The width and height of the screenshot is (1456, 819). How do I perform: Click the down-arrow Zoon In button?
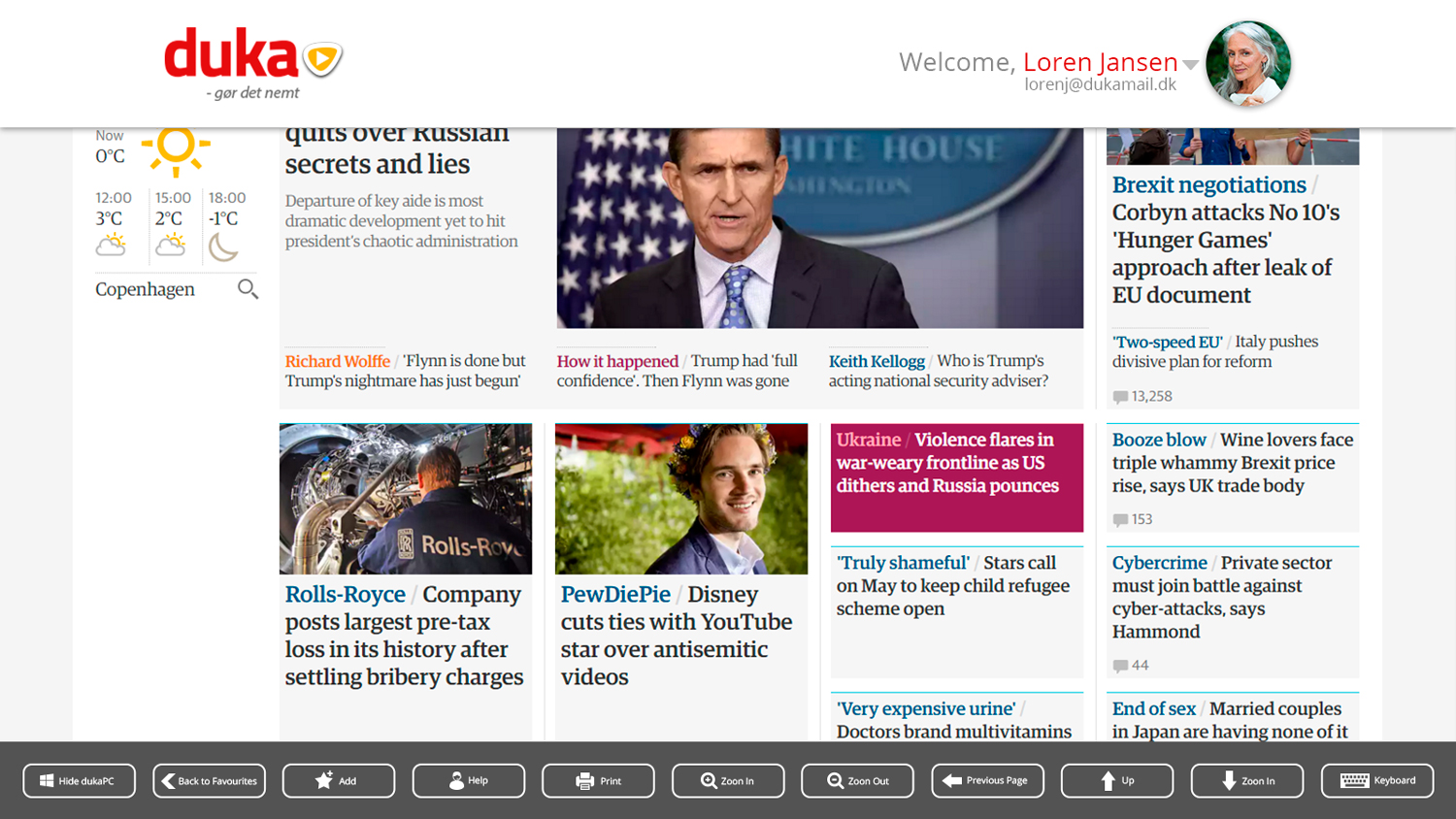click(1247, 780)
